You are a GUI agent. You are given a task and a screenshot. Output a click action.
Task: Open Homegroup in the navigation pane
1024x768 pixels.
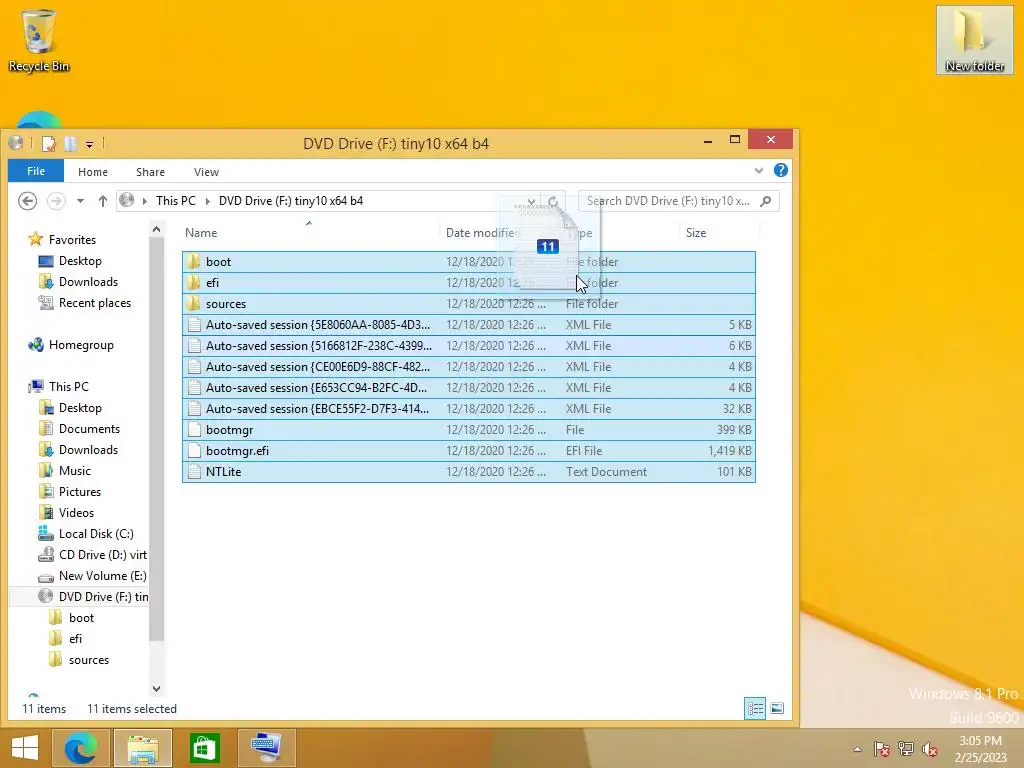point(81,345)
